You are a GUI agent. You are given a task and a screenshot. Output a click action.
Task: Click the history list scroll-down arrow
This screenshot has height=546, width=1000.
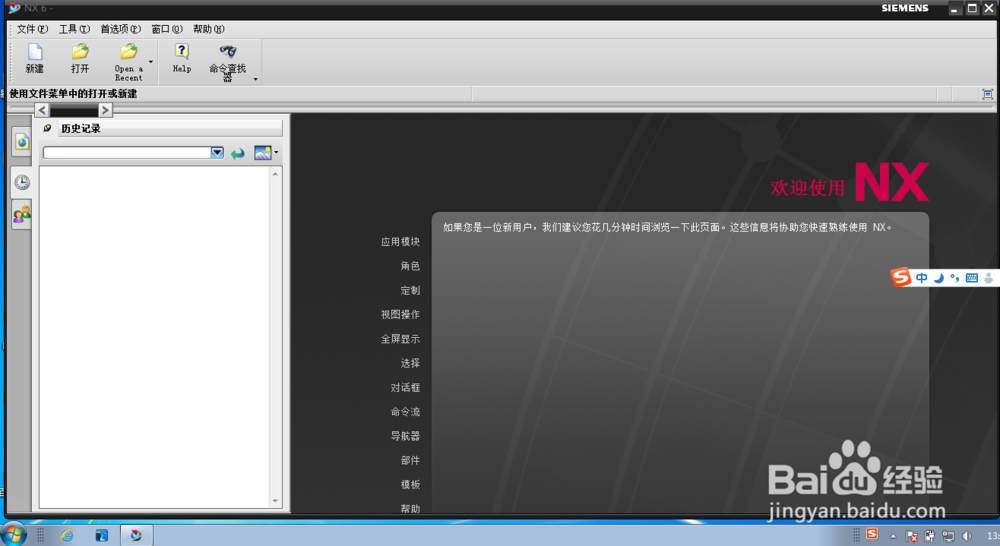tap(276, 501)
